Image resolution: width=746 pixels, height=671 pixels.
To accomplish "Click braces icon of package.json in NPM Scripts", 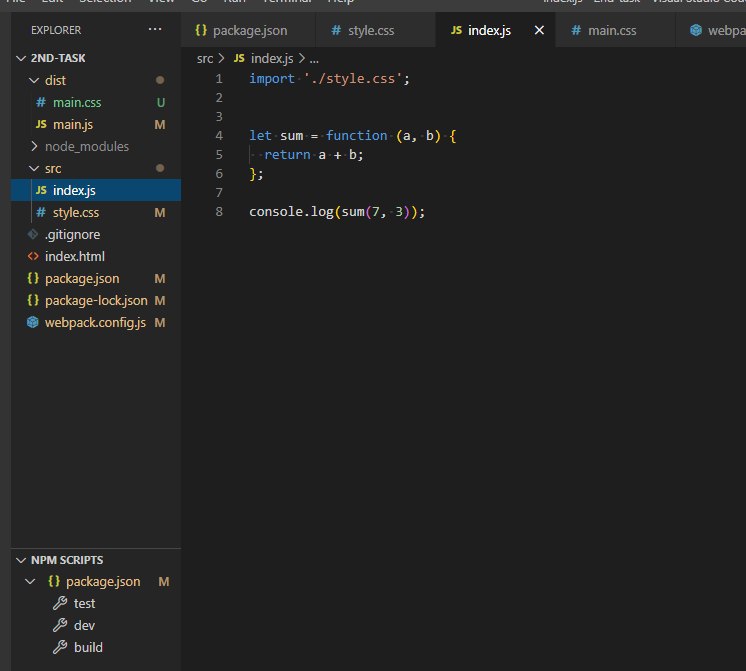I will coord(54,581).
